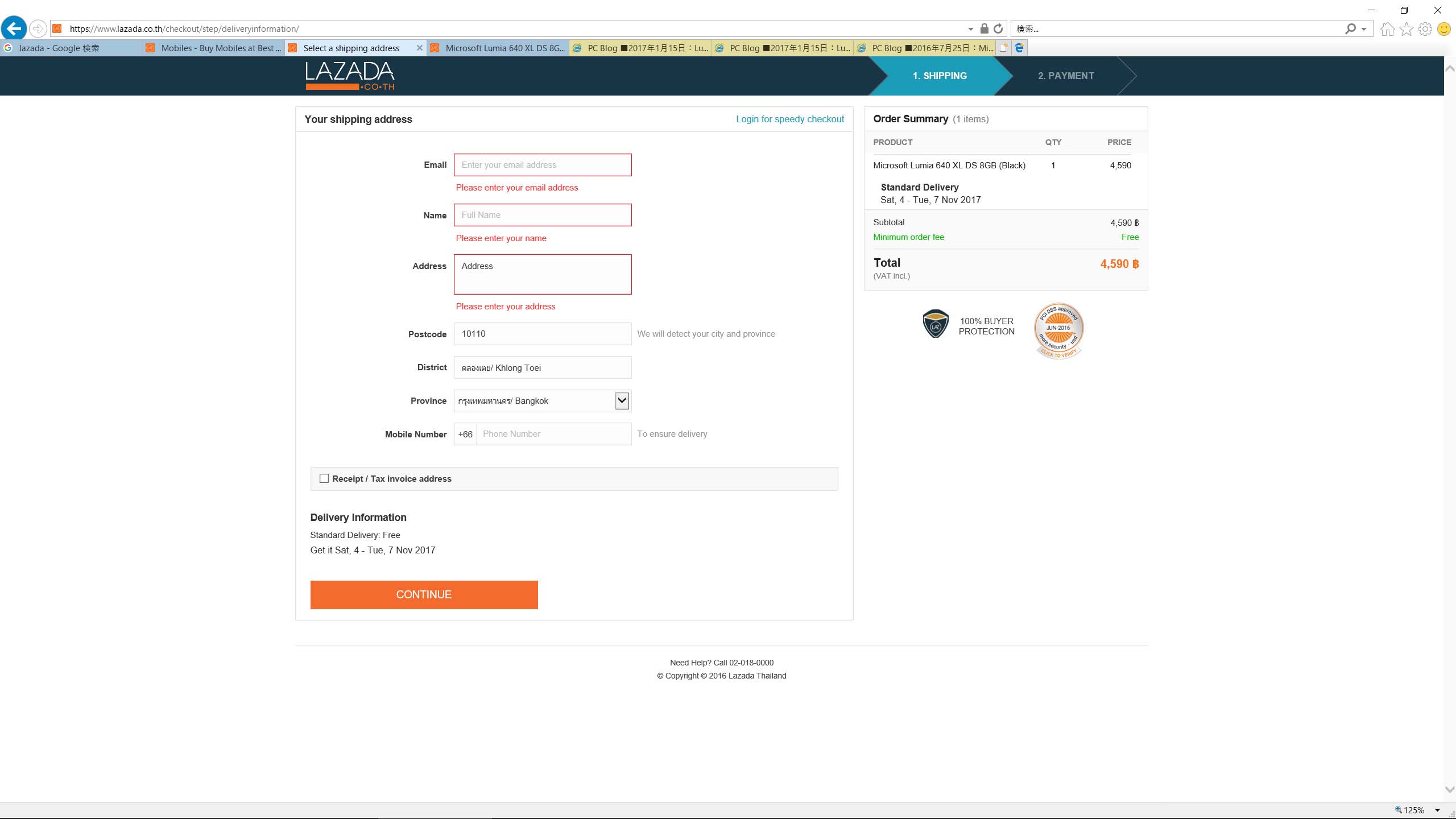Restore down the browser window
The height and width of the screenshot is (819, 1456).
(x=1404, y=10)
